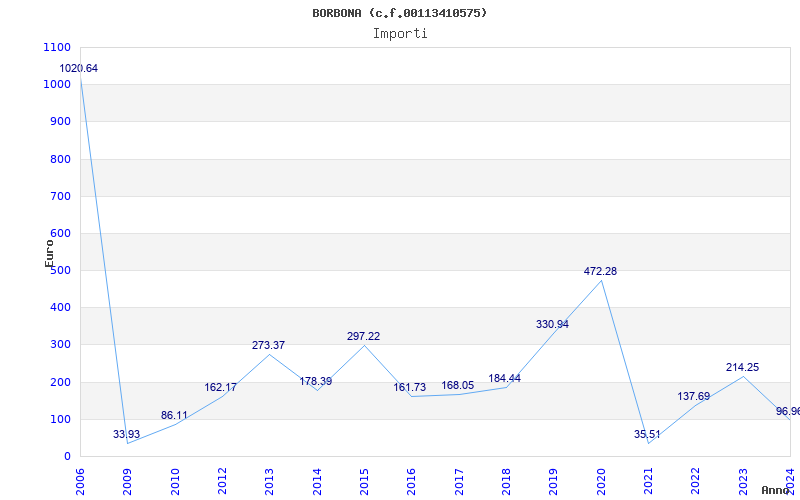Click the 1000 y-axis tick label

(x=57, y=85)
